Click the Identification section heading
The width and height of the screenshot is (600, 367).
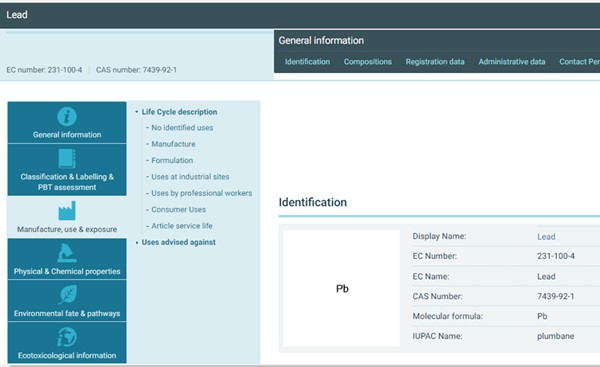(313, 202)
